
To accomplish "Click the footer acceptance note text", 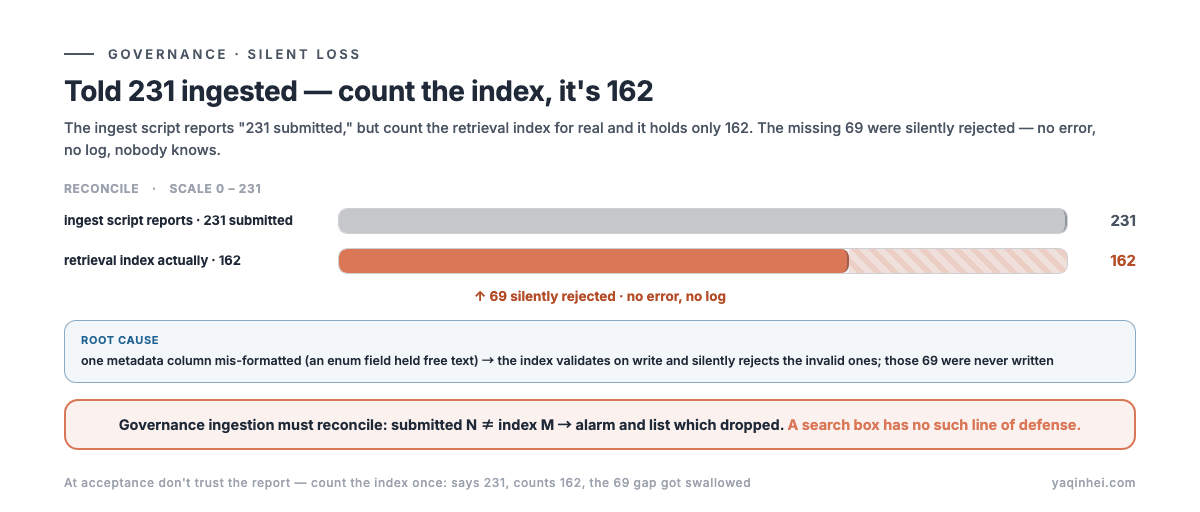I will point(407,483).
